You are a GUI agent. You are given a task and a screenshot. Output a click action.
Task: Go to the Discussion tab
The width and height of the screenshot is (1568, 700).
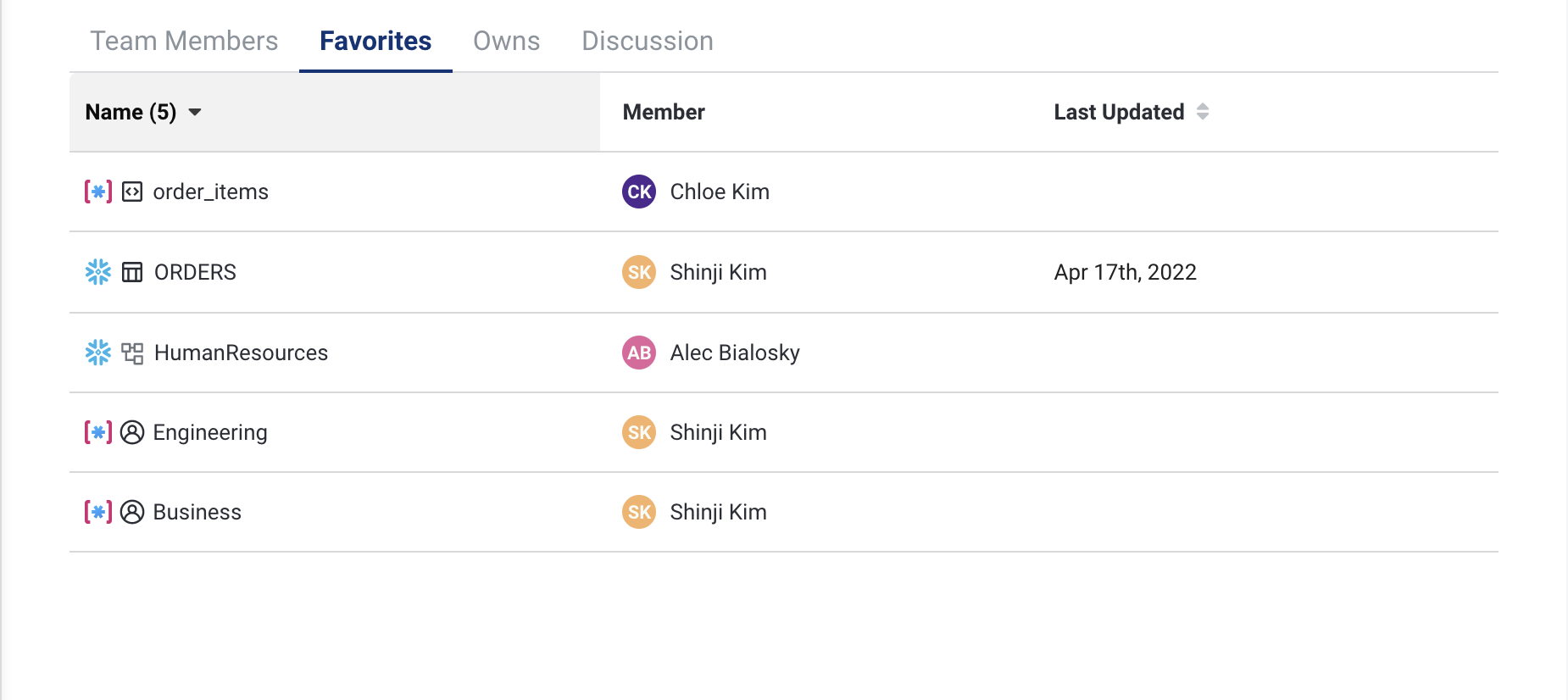(x=648, y=41)
